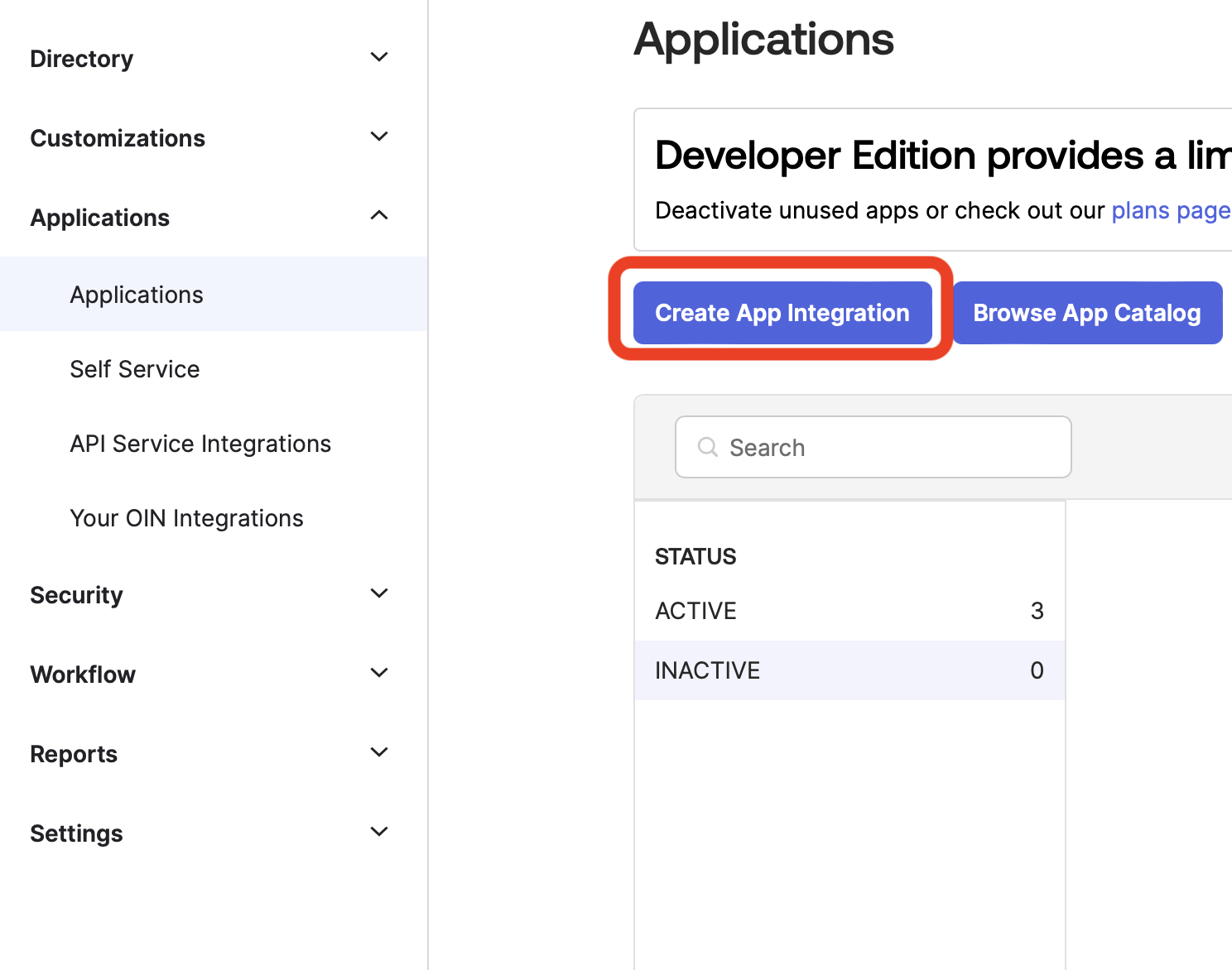
Task: Follow the plans page link
Action: point(1170,210)
